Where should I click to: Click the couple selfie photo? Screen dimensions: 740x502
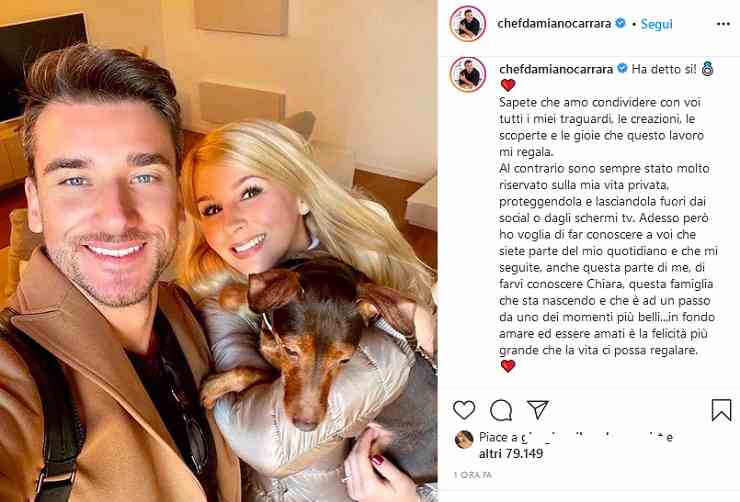coord(219,251)
